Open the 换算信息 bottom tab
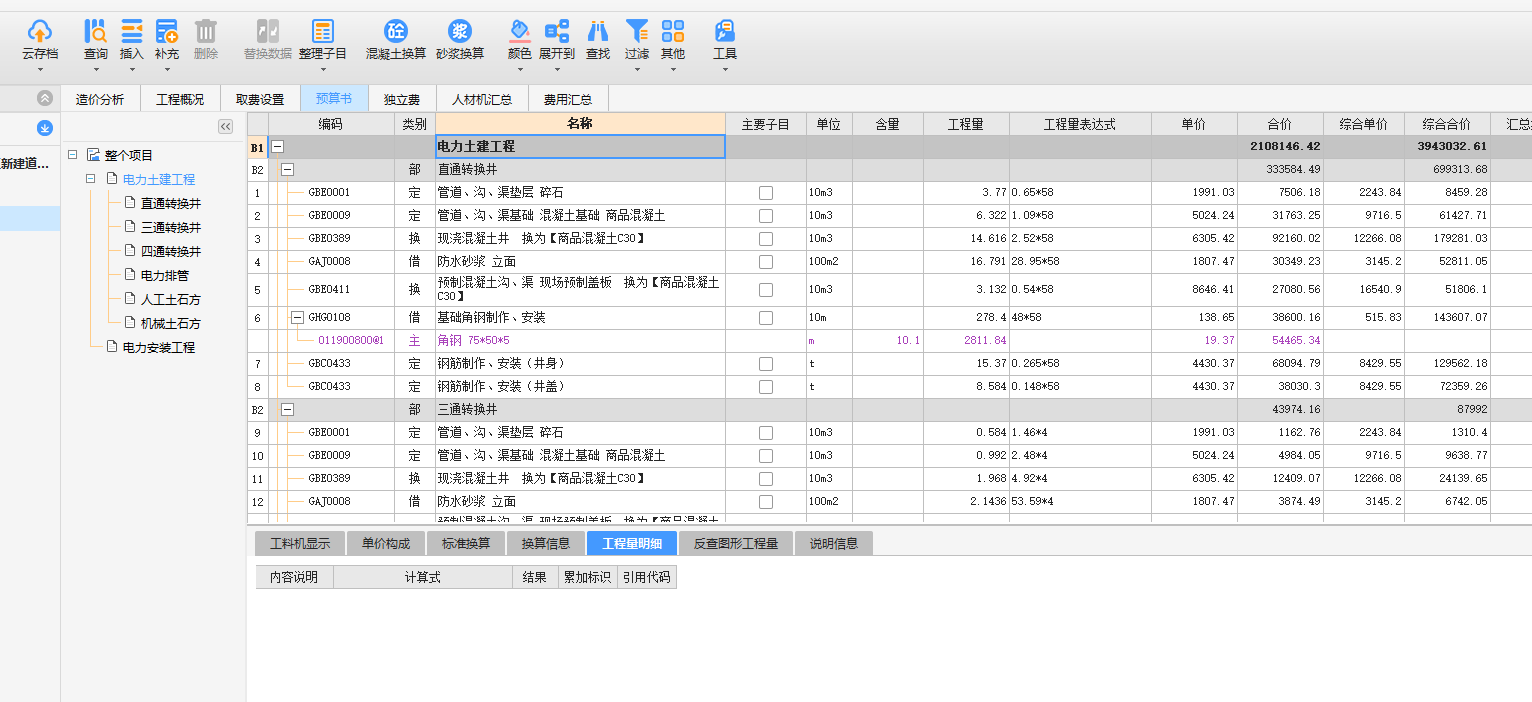 pos(546,544)
